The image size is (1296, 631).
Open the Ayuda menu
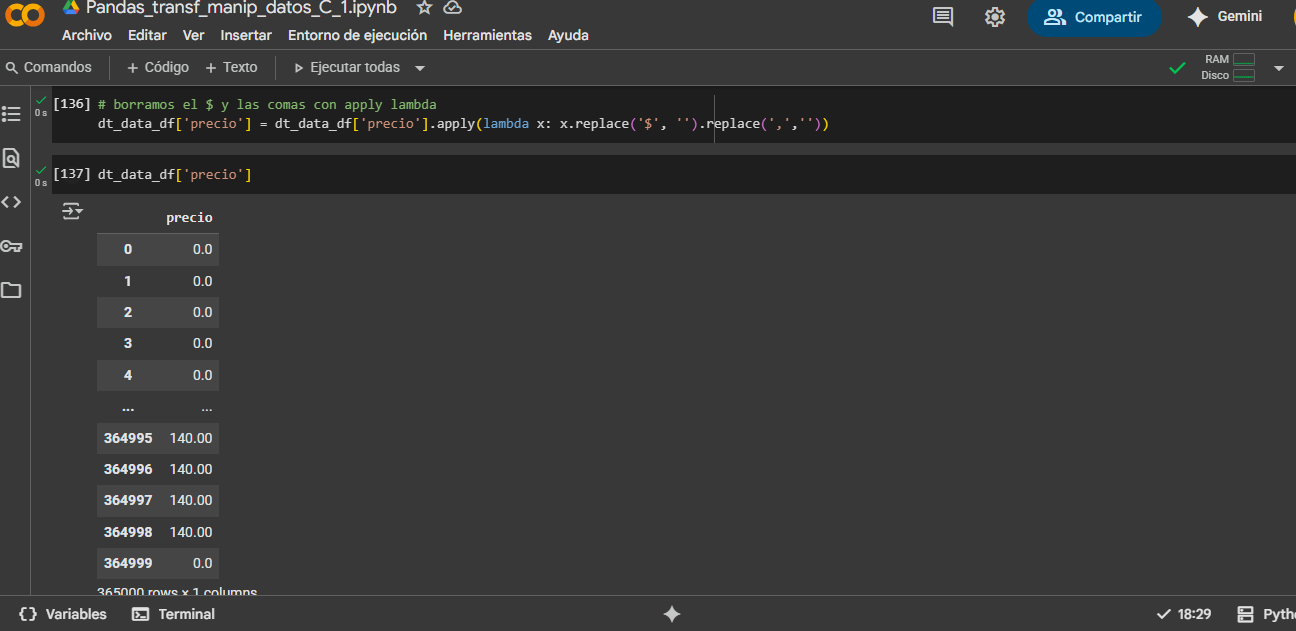[x=568, y=35]
